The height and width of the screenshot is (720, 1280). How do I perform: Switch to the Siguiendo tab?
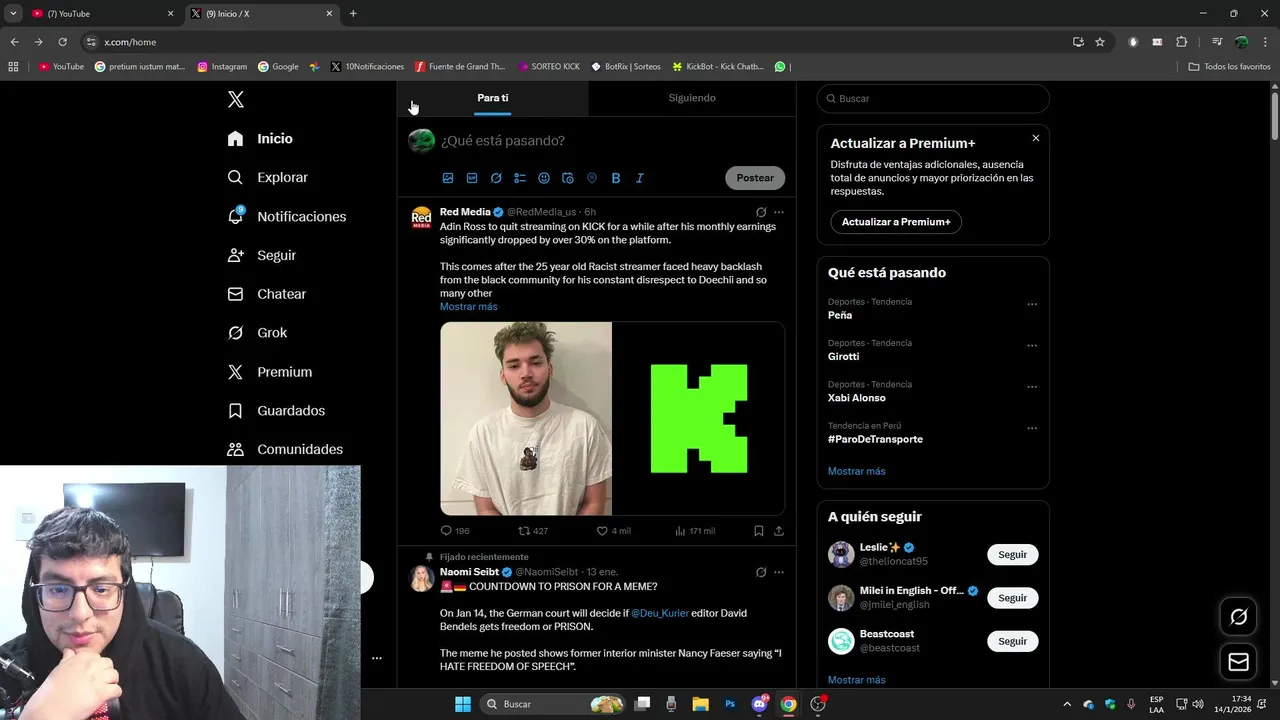pyautogui.click(x=692, y=98)
